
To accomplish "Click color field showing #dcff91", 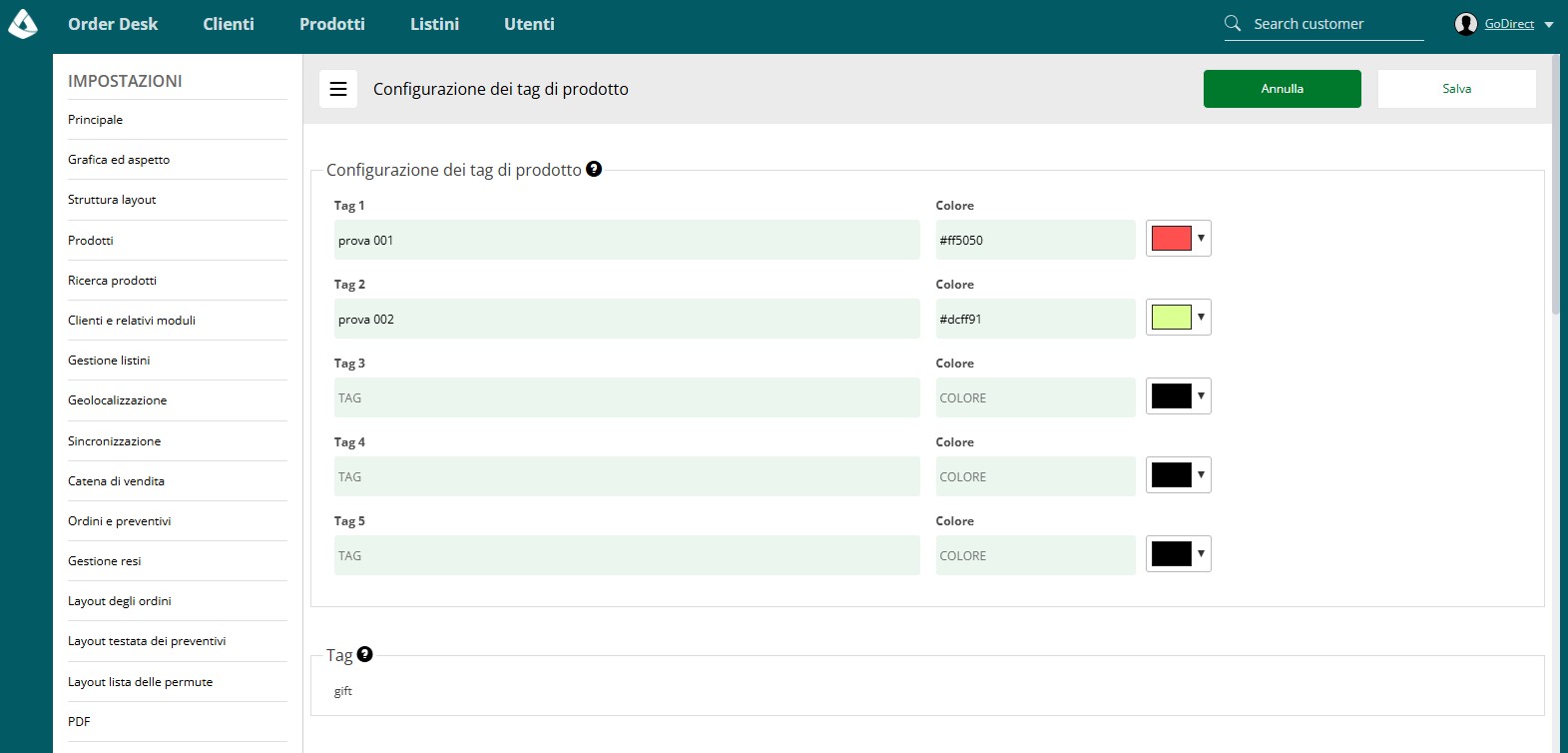I will click(1035, 319).
